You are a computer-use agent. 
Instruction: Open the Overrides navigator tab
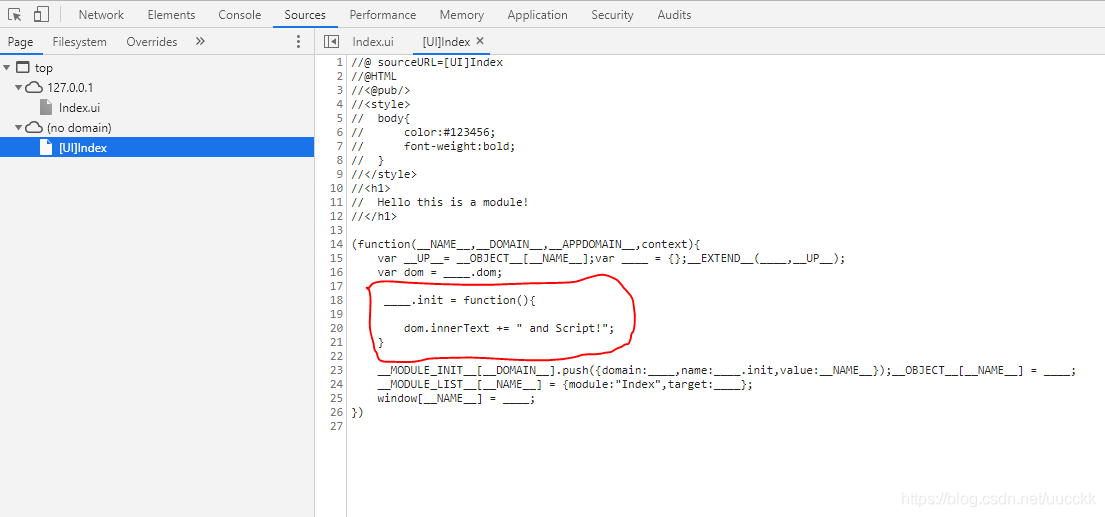152,42
